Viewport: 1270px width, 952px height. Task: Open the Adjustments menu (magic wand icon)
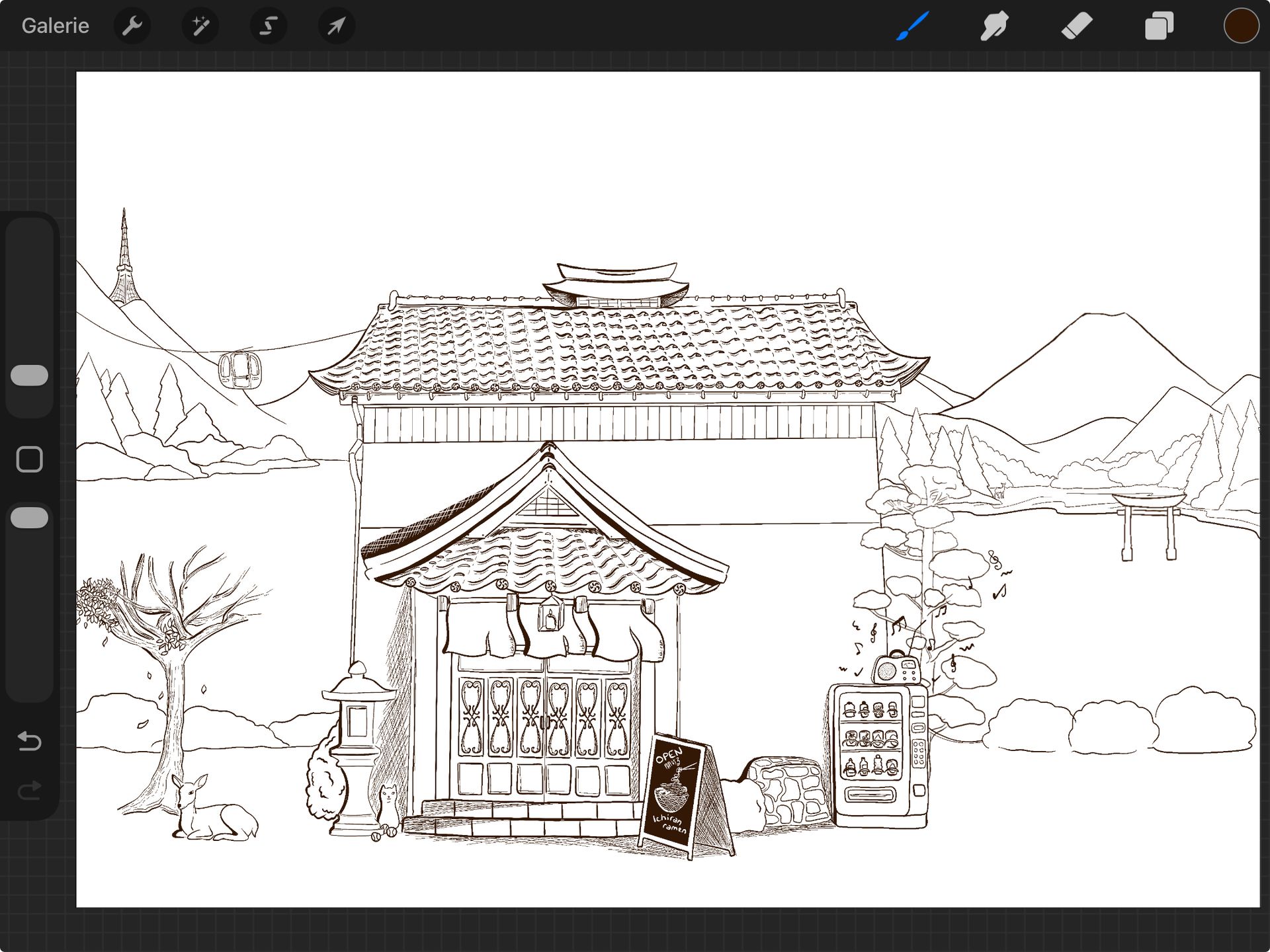tap(200, 25)
